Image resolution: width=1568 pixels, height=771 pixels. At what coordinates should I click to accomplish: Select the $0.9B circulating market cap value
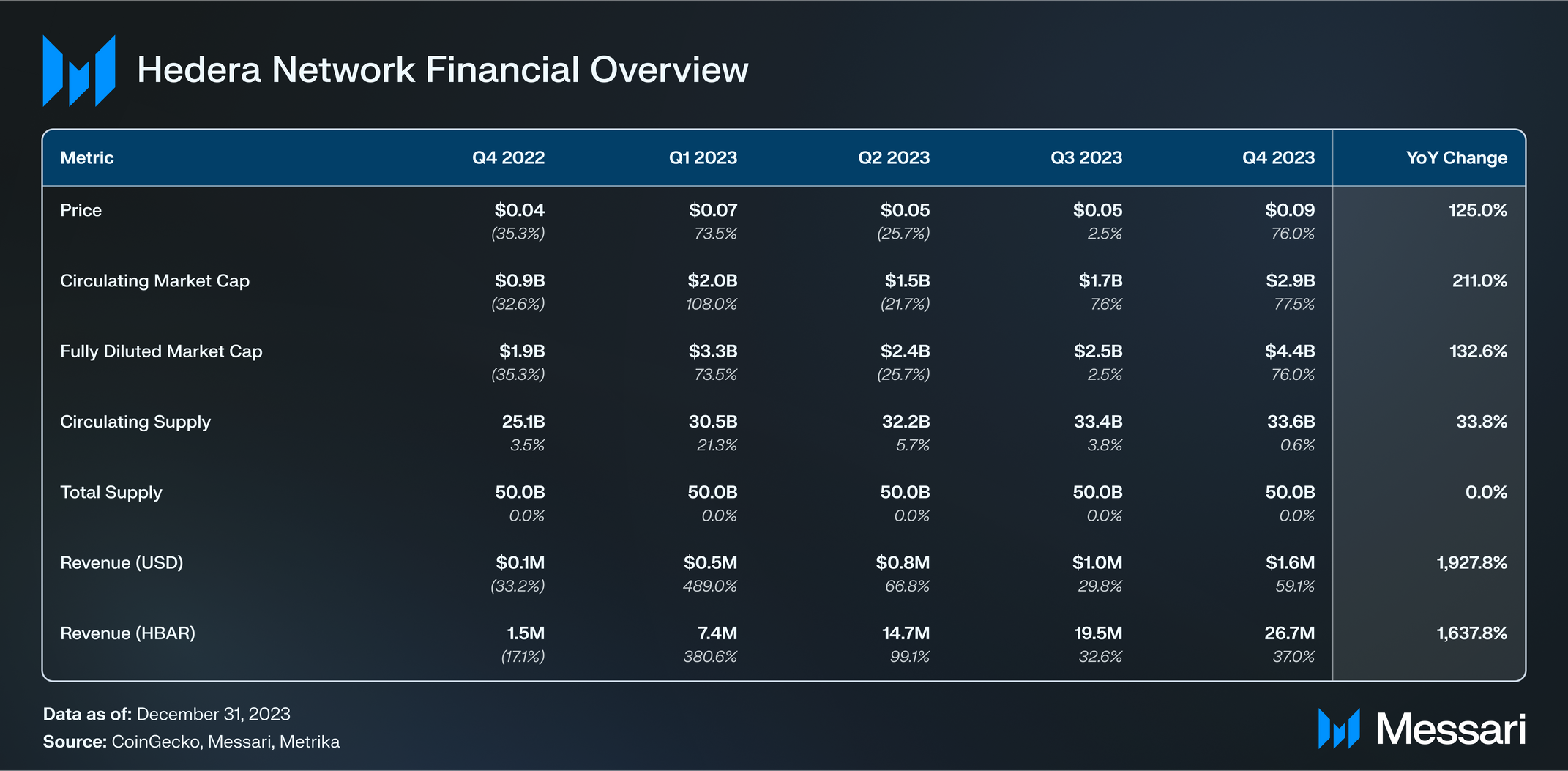click(520, 280)
